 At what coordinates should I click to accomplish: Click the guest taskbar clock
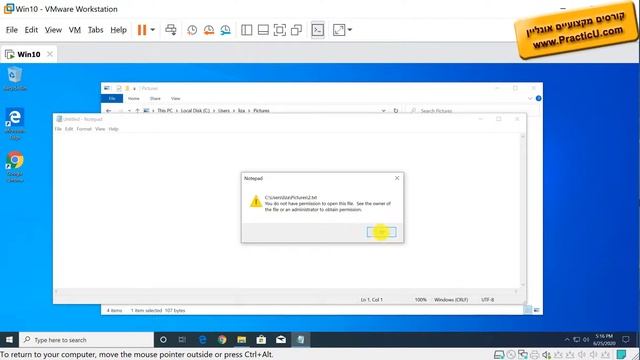604,340
